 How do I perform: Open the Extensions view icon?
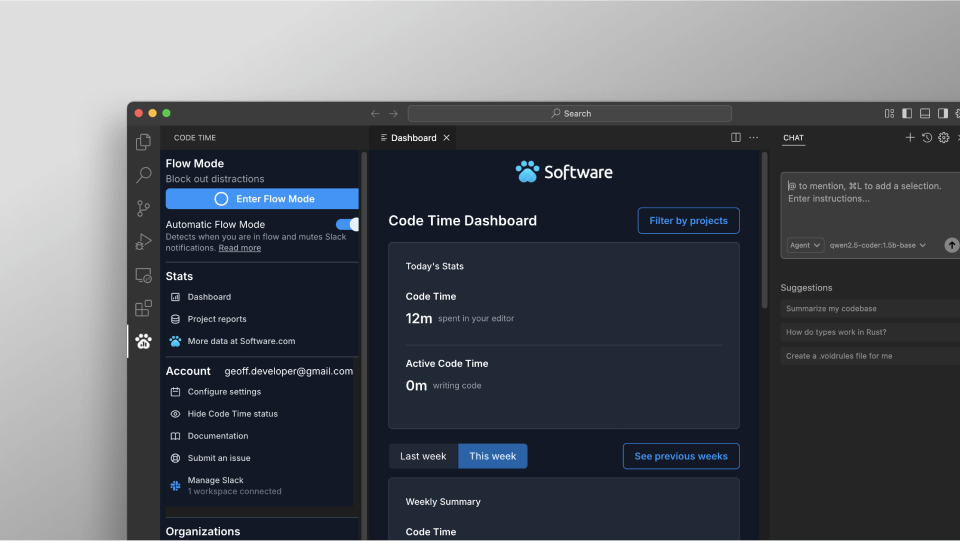(143, 308)
